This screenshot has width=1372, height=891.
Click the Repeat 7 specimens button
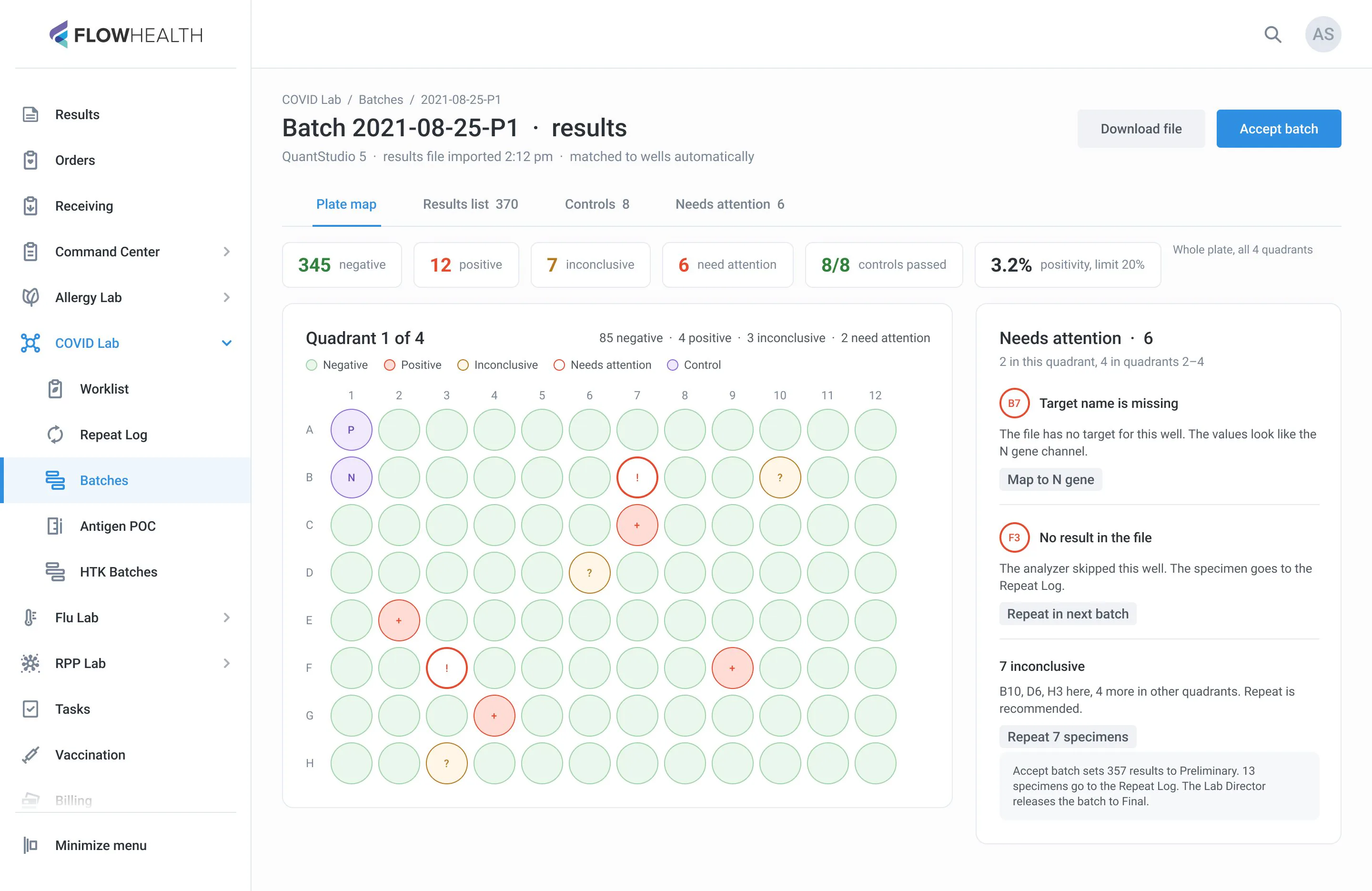coord(1068,737)
